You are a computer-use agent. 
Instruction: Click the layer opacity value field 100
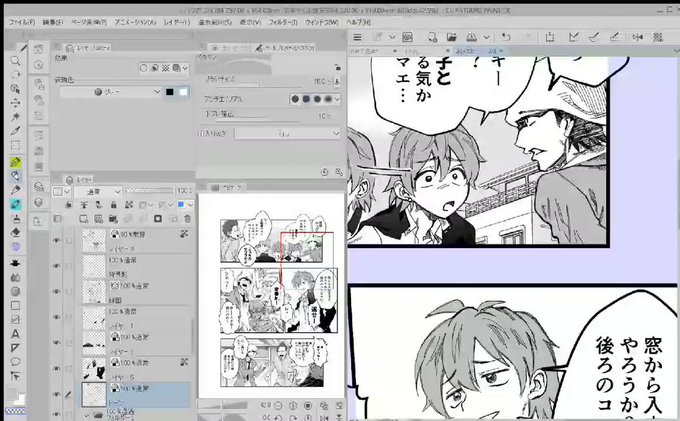pos(184,191)
